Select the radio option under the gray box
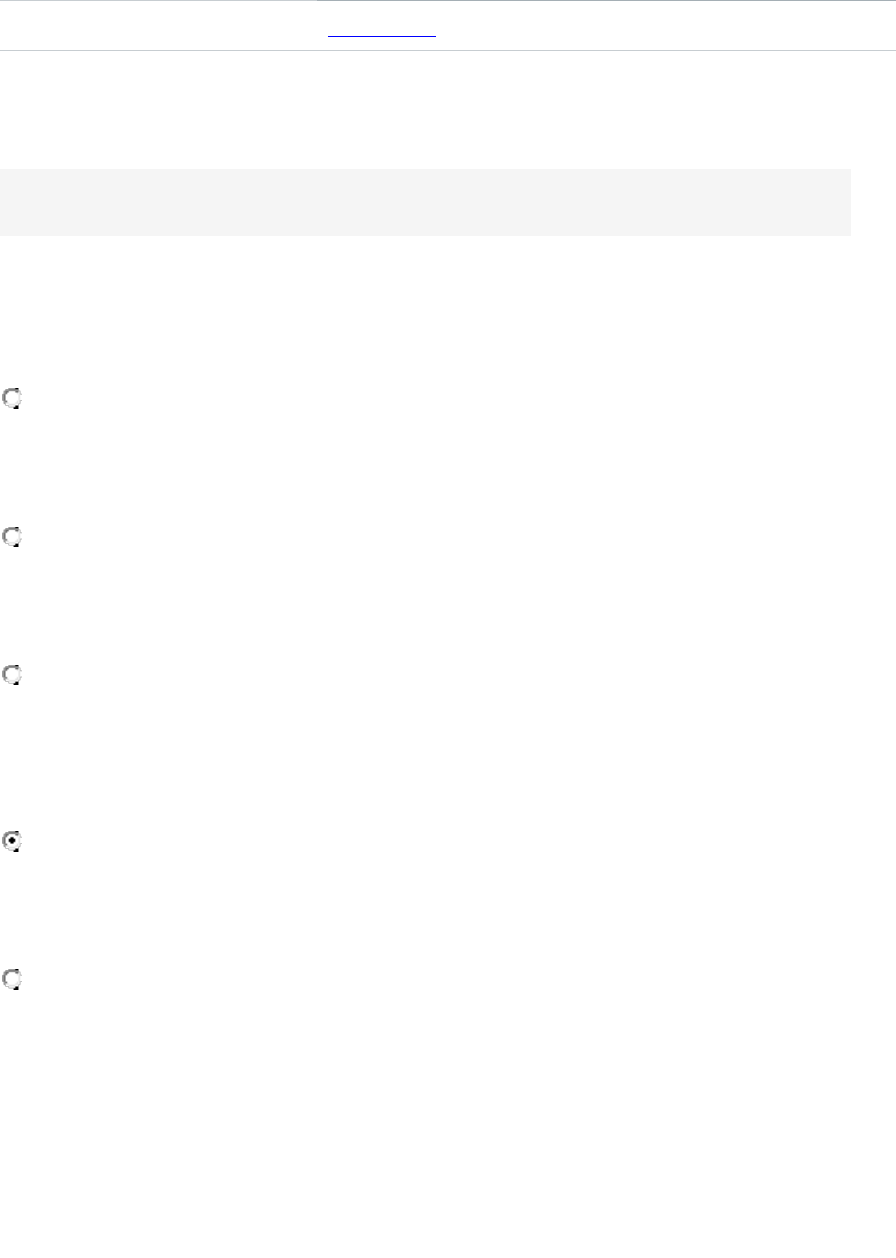 click(x=13, y=399)
